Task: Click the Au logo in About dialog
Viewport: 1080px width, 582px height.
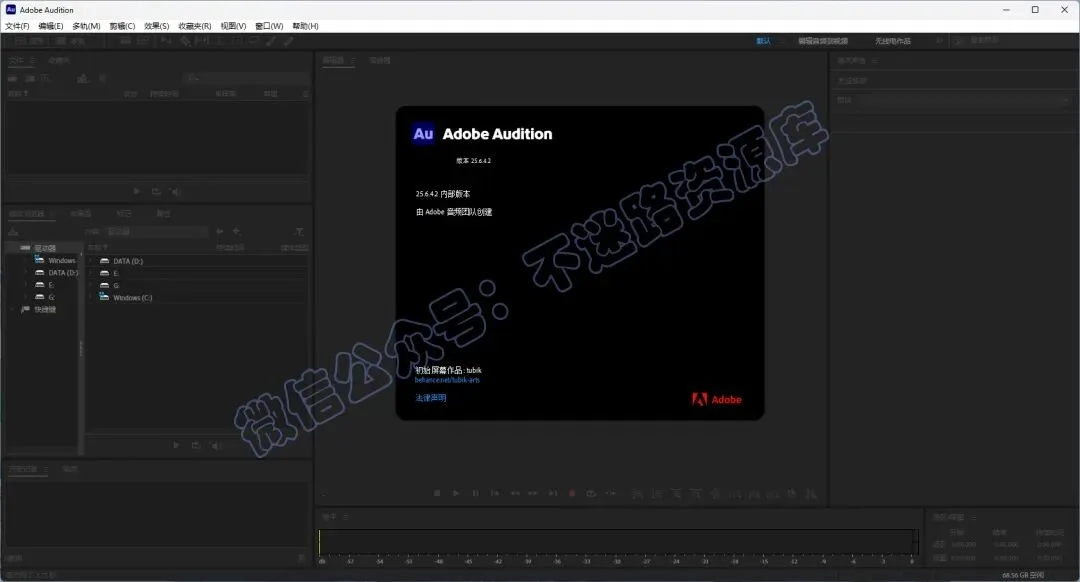Action: tap(423, 134)
